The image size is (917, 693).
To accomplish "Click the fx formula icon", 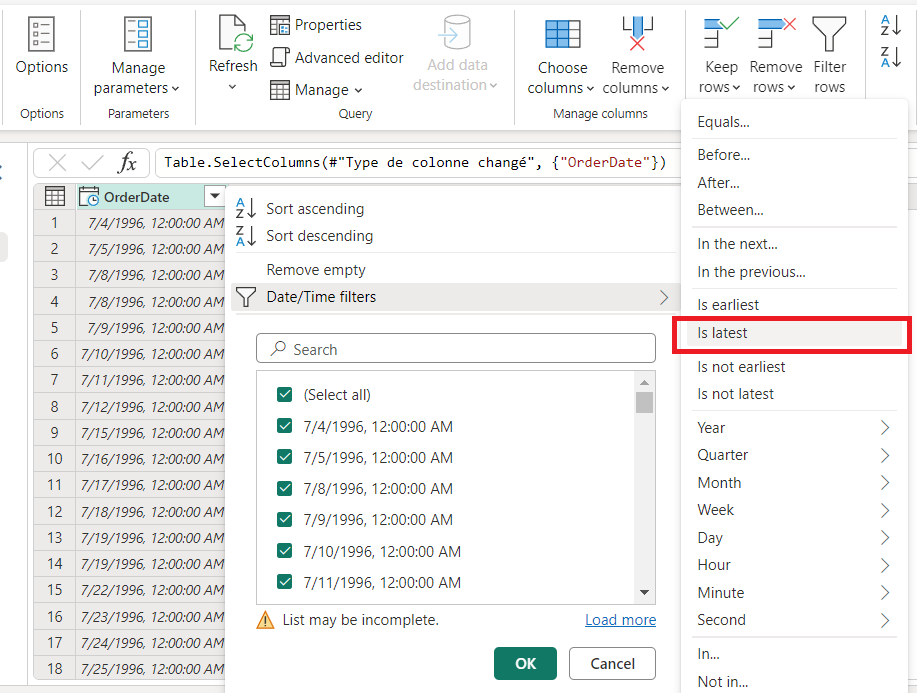I will click(x=127, y=162).
